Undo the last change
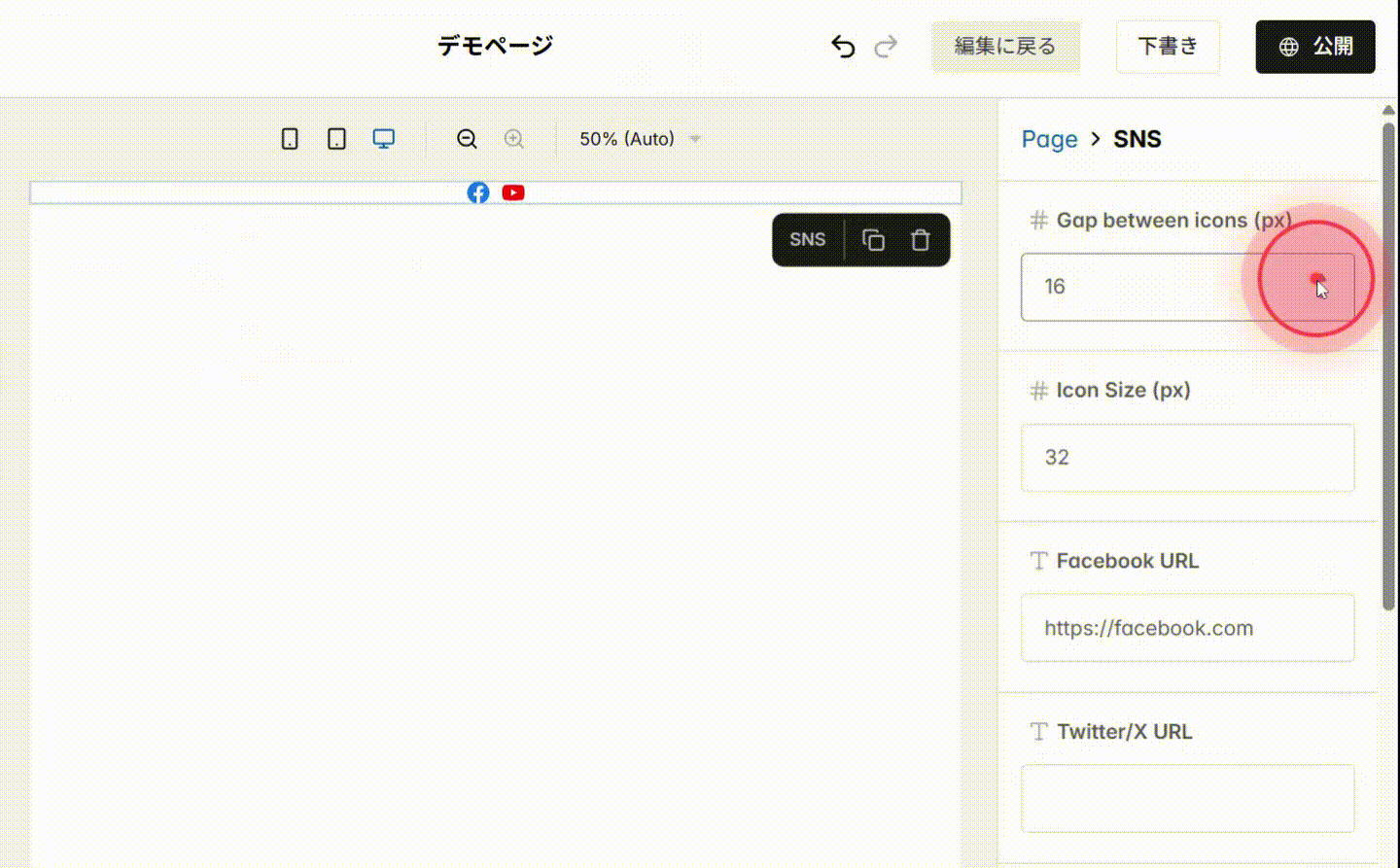 click(844, 46)
